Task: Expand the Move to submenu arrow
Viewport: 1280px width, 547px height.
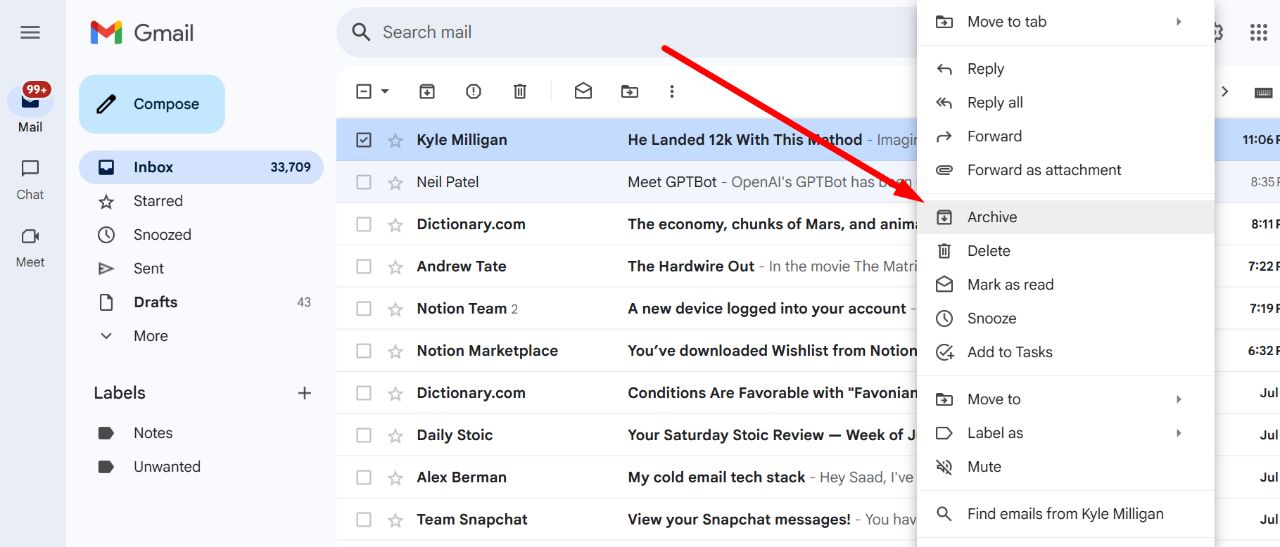Action: pos(1179,399)
